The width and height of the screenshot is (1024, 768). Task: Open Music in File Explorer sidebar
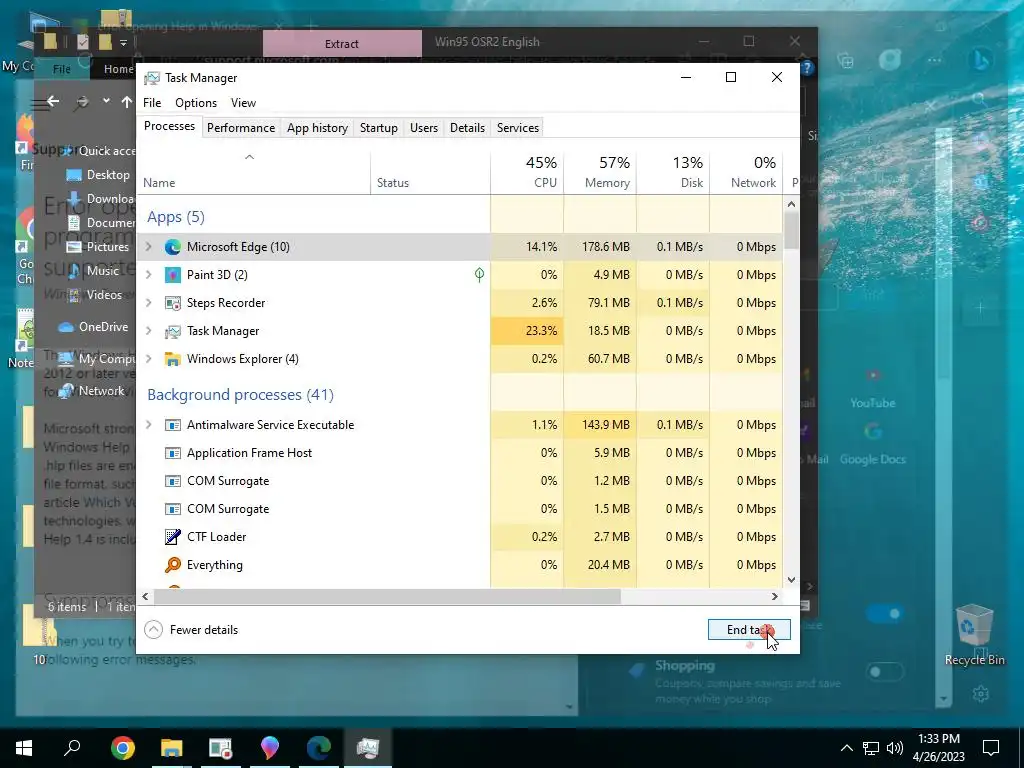(95, 271)
